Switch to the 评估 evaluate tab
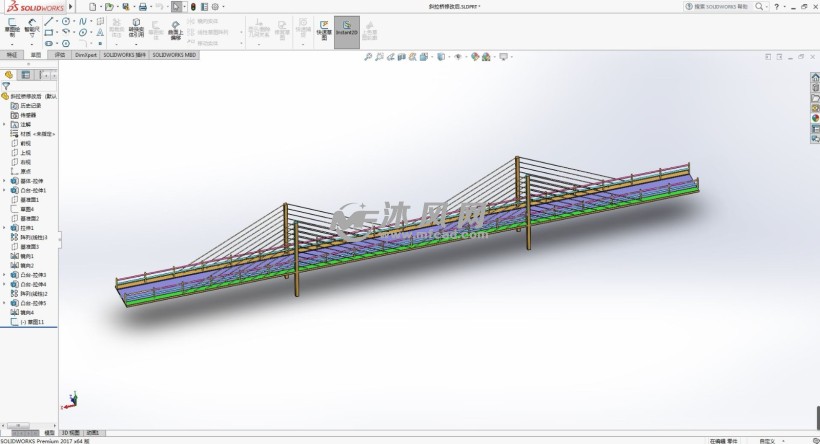This screenshot has height=444, width=820. click(60, 54)
